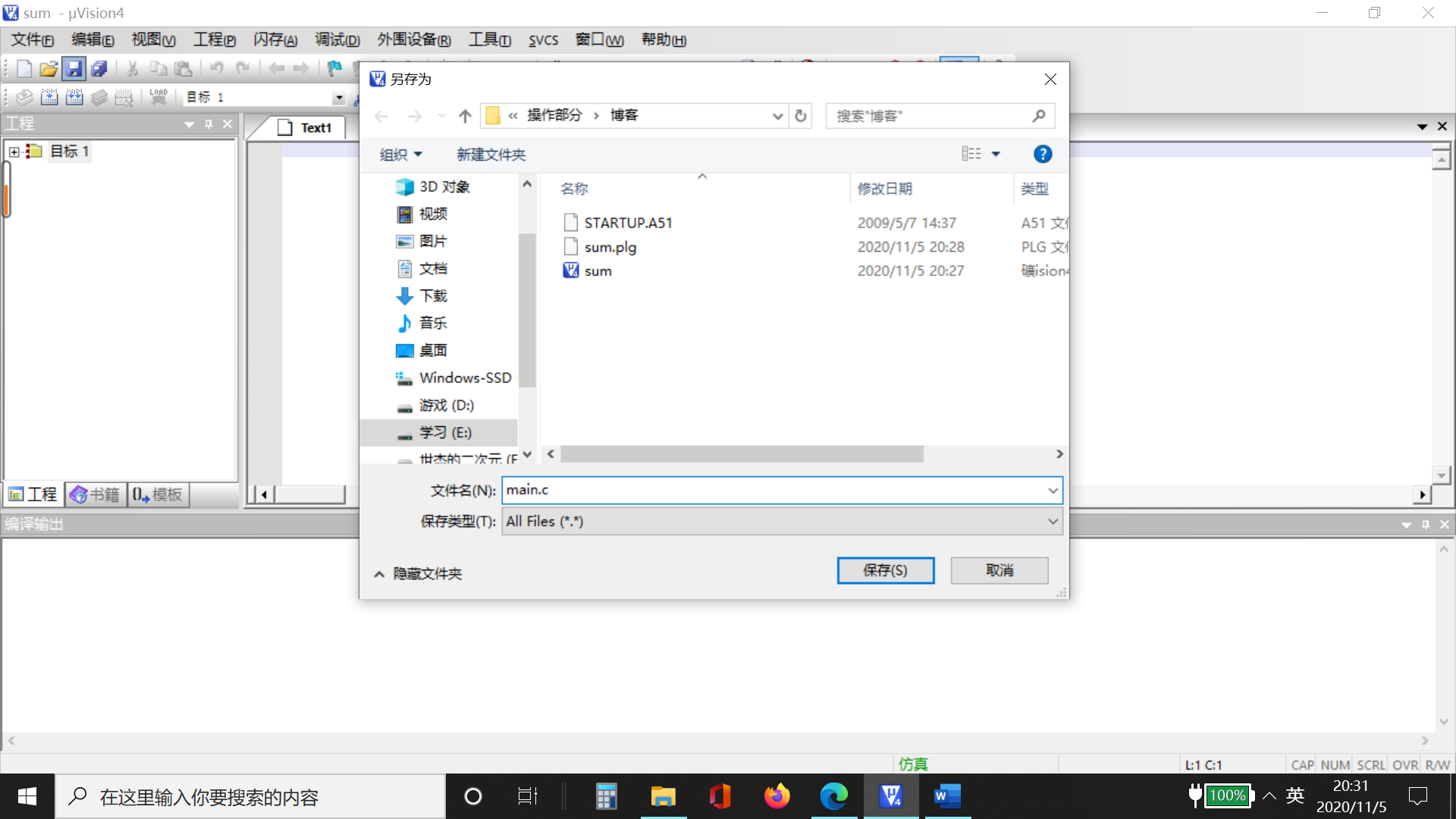1456x819 pixels.
Task: Switch to the 书籍 books tab
Action: (x=96, y=495)
